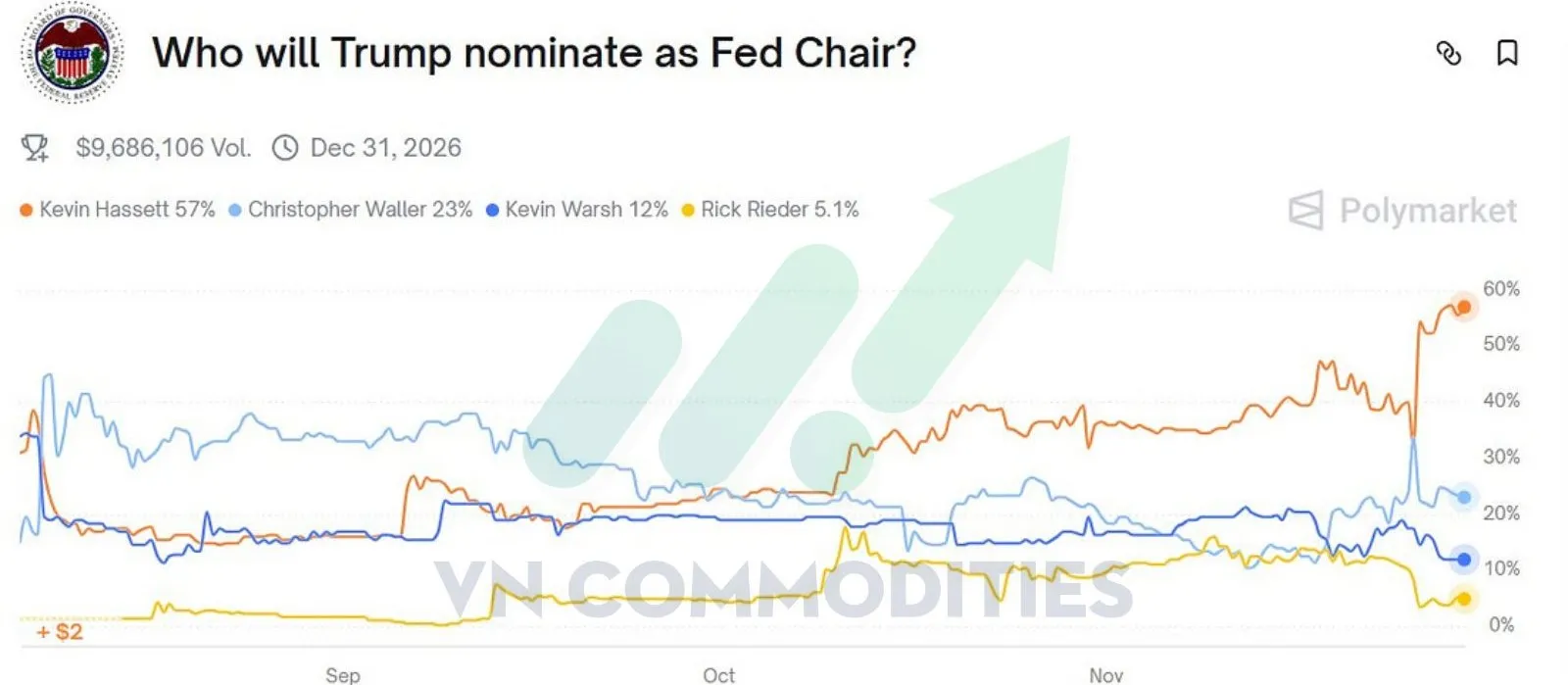The image size is (1568, 685).
Task: Open the market title link
Action: pos(534,54)
